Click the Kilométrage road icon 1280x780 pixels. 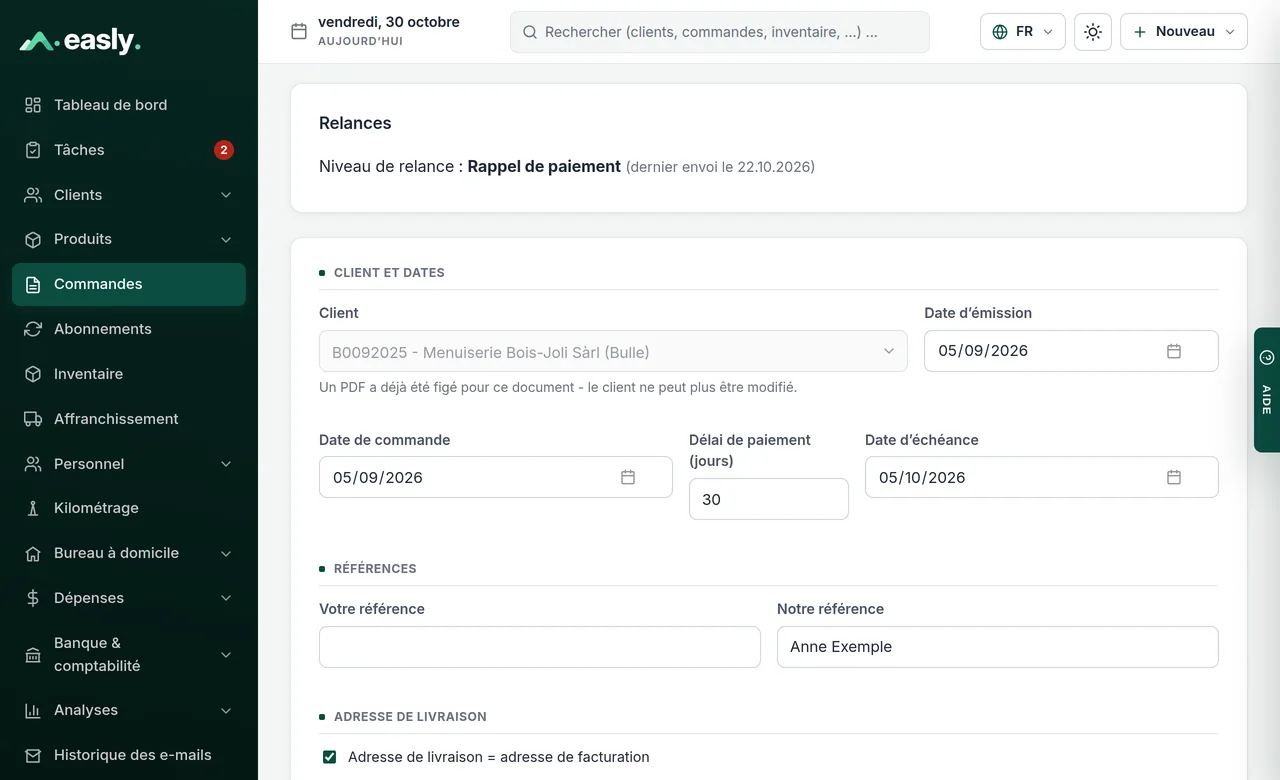coord(33,508)
